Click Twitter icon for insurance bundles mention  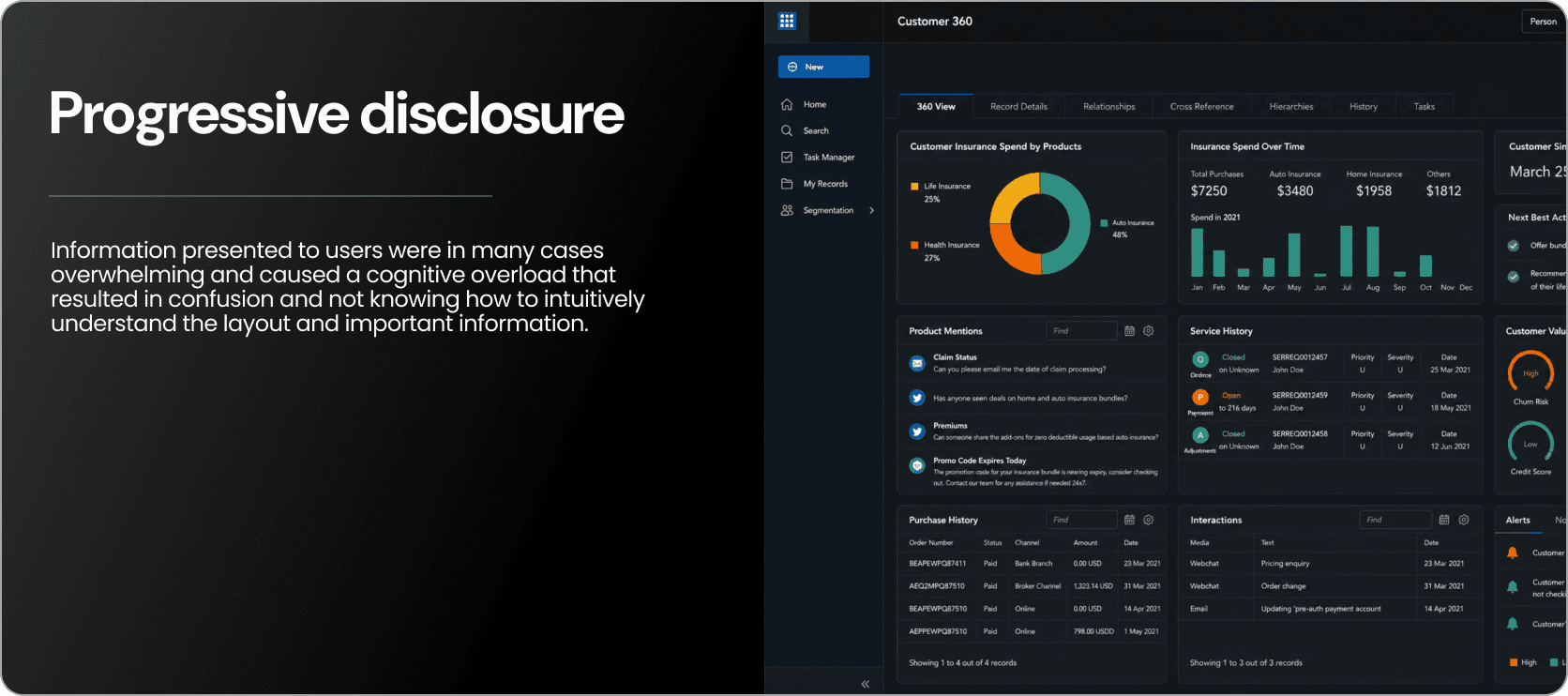(x=917, y=398)
